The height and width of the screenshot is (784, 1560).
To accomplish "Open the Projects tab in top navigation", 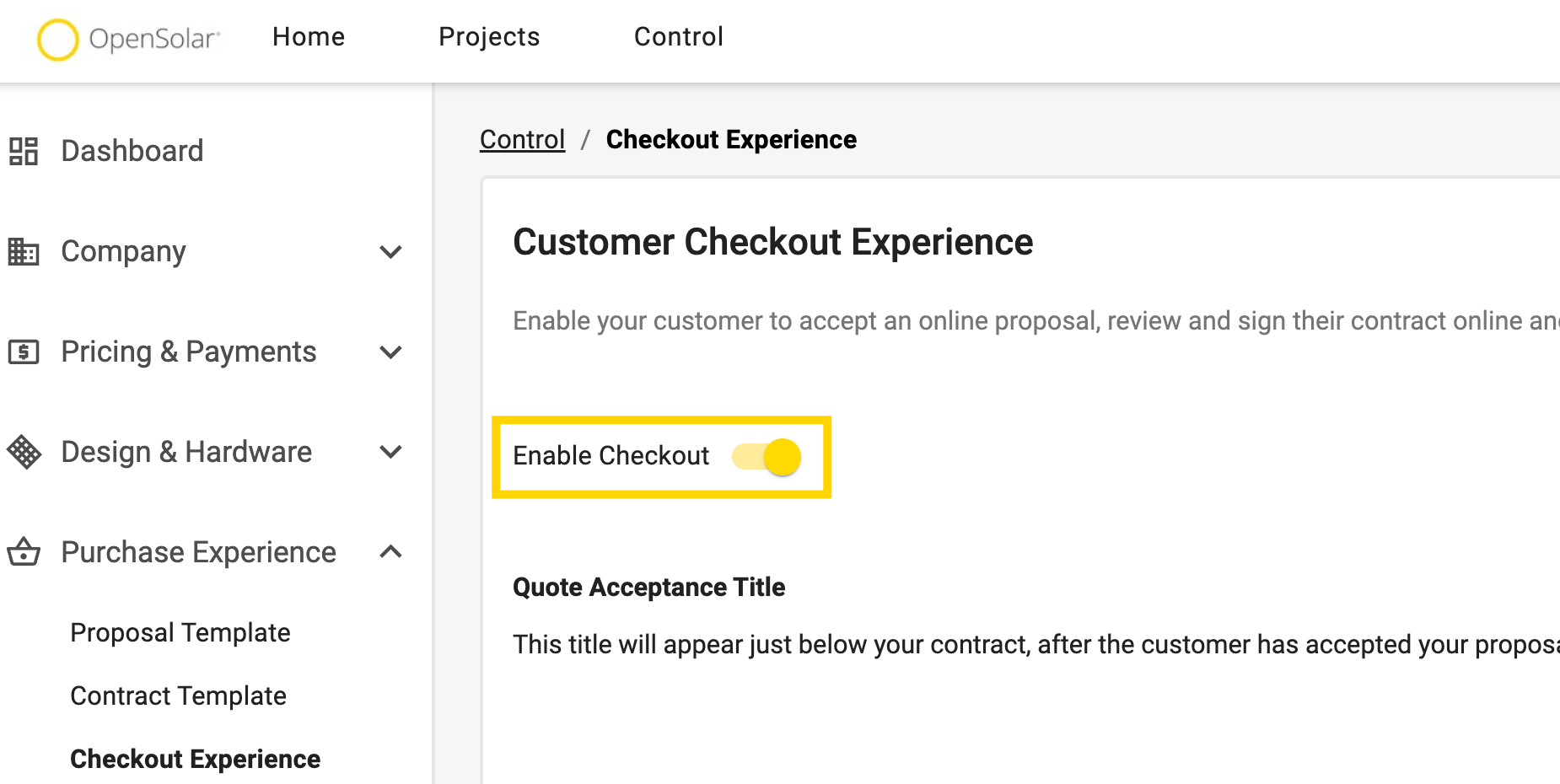I will (489, 37).
